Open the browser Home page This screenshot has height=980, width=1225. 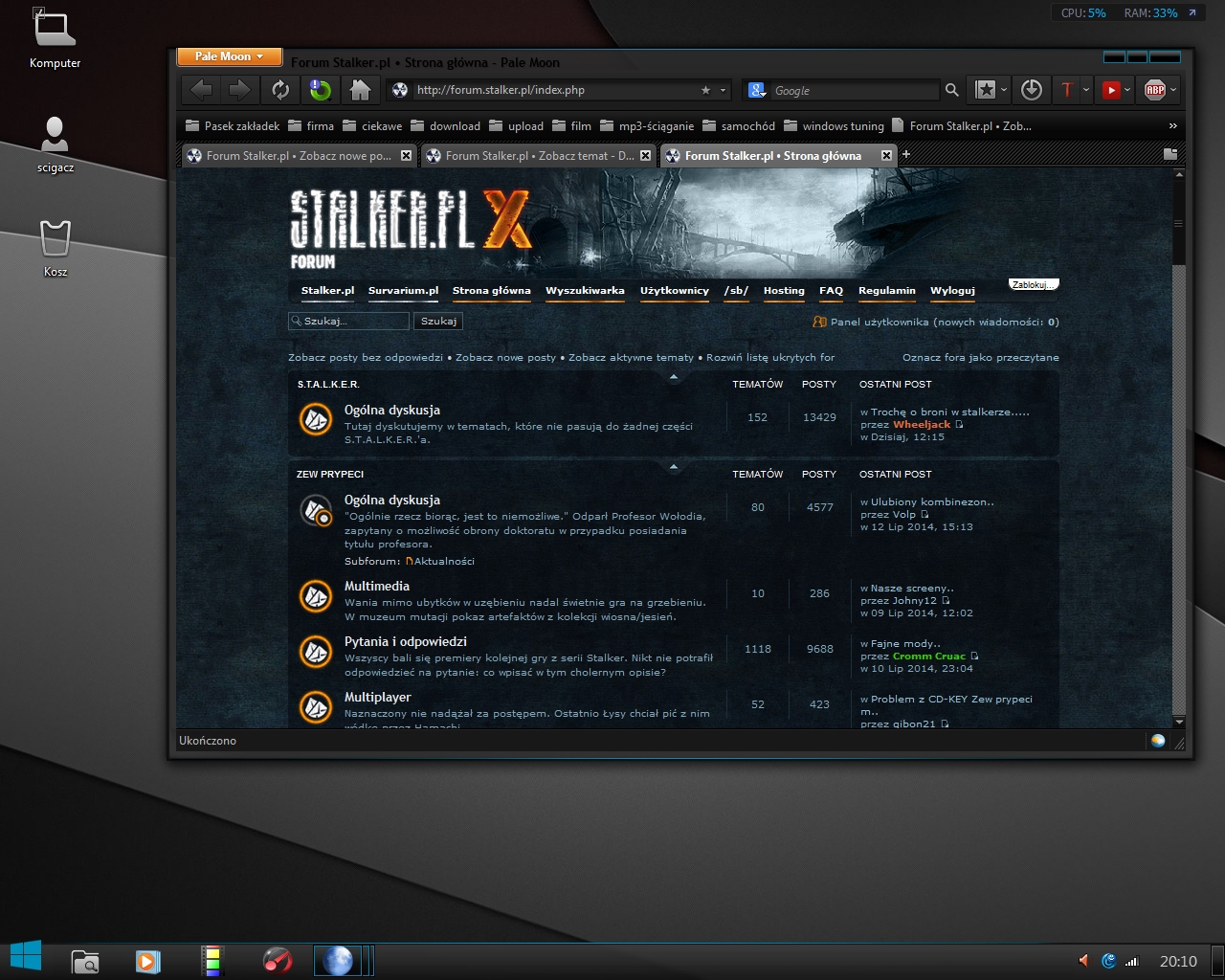coord(360,90)
